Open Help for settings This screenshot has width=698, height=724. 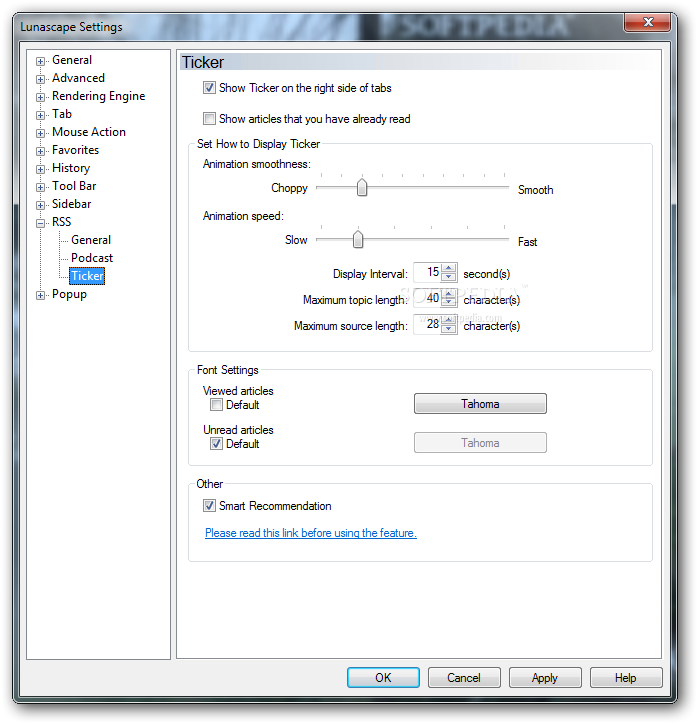[x=626, y=677]
